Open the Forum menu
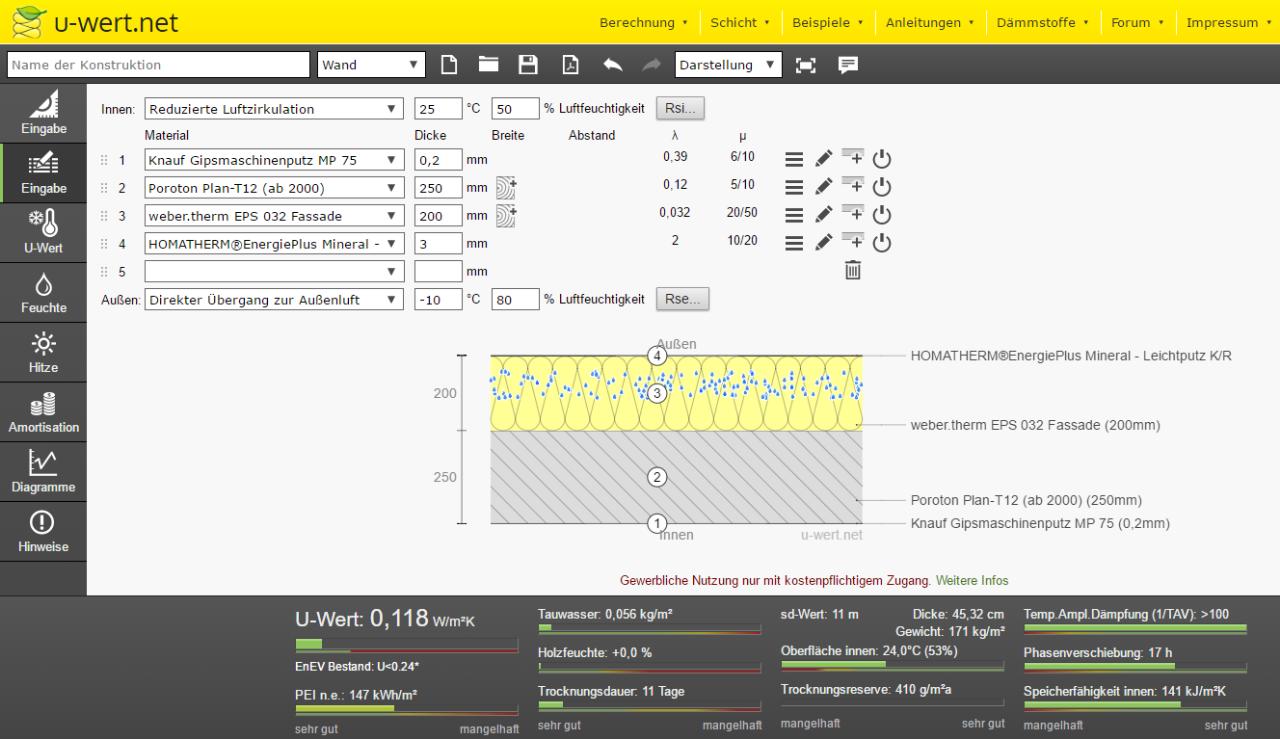The height and width of the screenshot is (739, 1280). pos(1137,22)
